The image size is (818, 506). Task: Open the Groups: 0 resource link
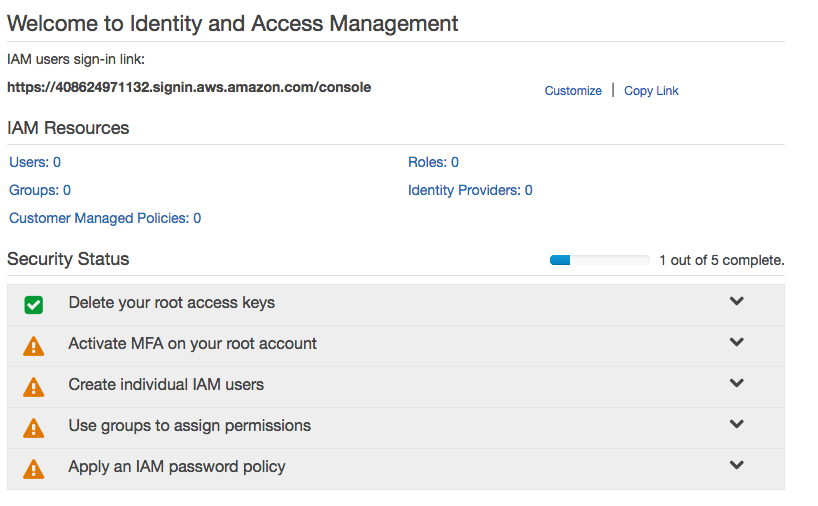(40, 190)
